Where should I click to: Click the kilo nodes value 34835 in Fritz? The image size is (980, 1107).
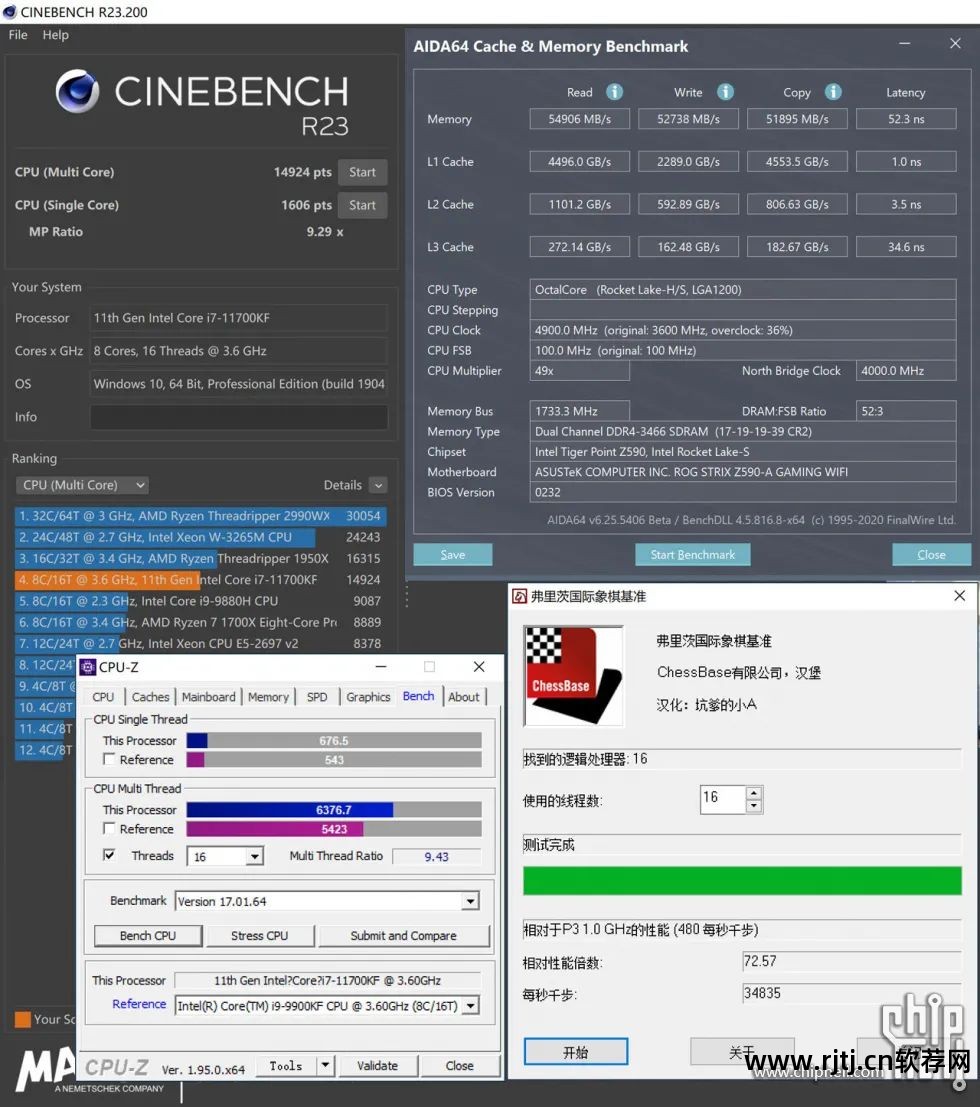tap(851, 993)
